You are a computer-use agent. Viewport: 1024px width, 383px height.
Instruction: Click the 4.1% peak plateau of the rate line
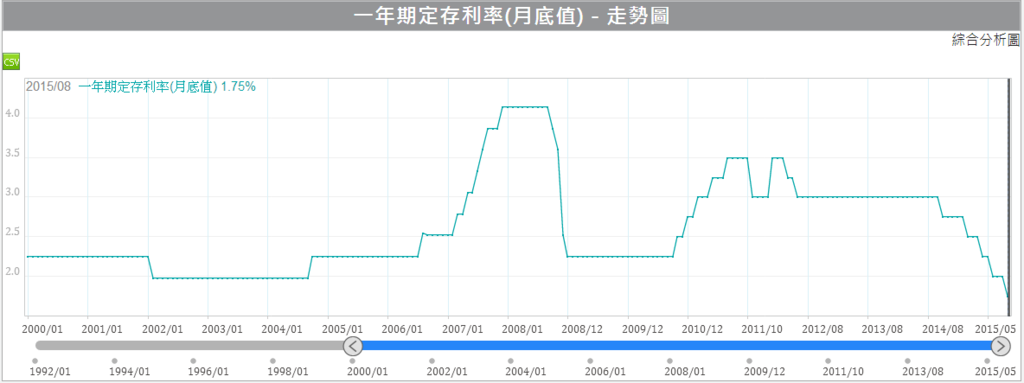click(x=524, y=107)
